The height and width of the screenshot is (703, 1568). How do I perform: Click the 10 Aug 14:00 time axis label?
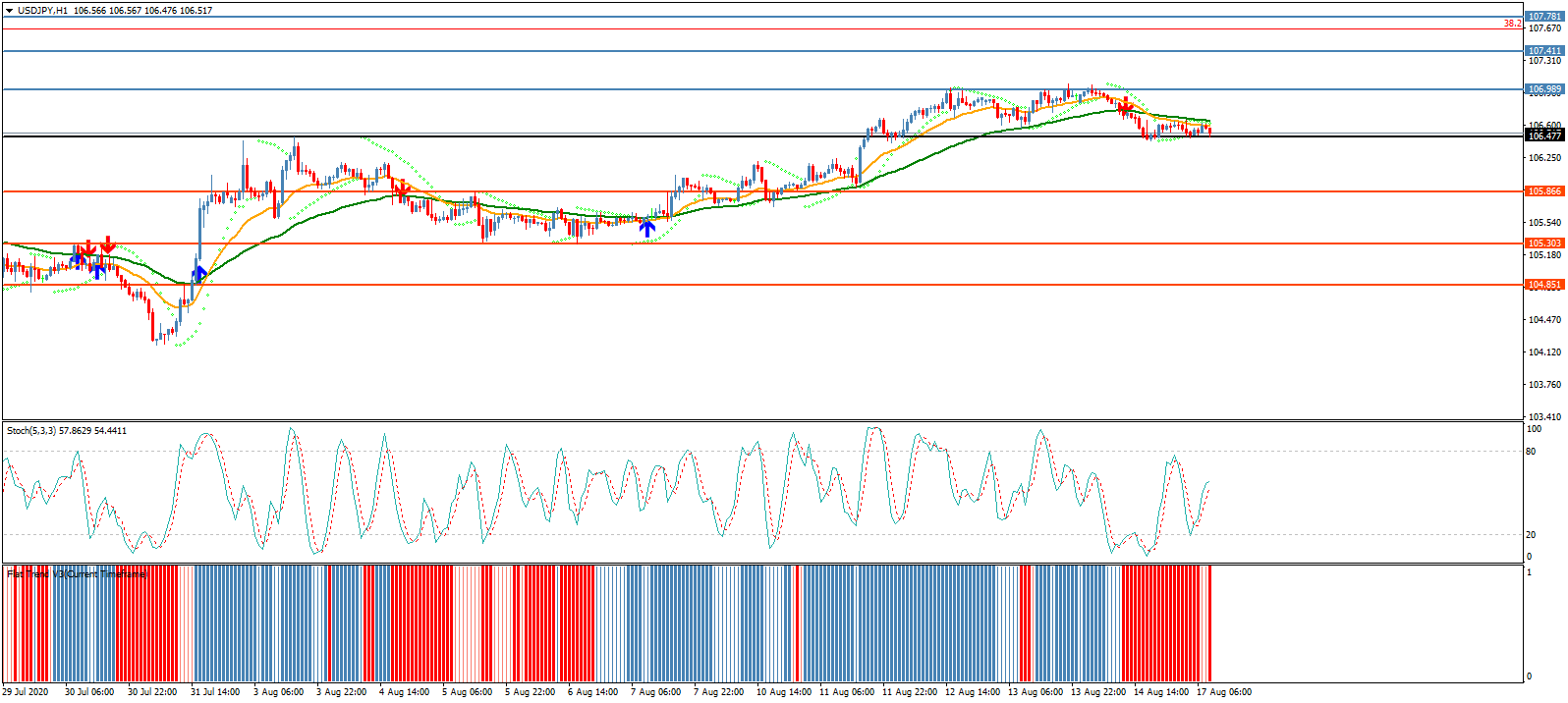point(784,692)
